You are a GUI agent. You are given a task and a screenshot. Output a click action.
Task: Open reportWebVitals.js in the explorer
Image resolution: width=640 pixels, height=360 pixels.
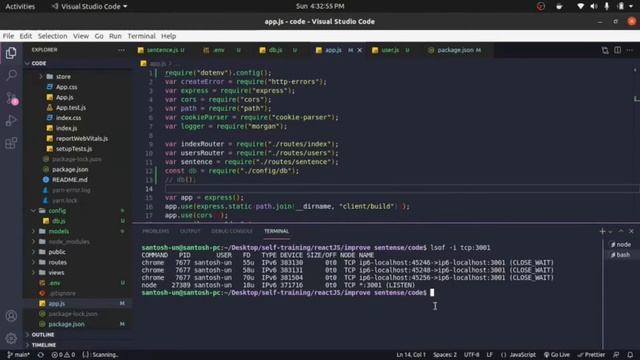tap(82, 139)
